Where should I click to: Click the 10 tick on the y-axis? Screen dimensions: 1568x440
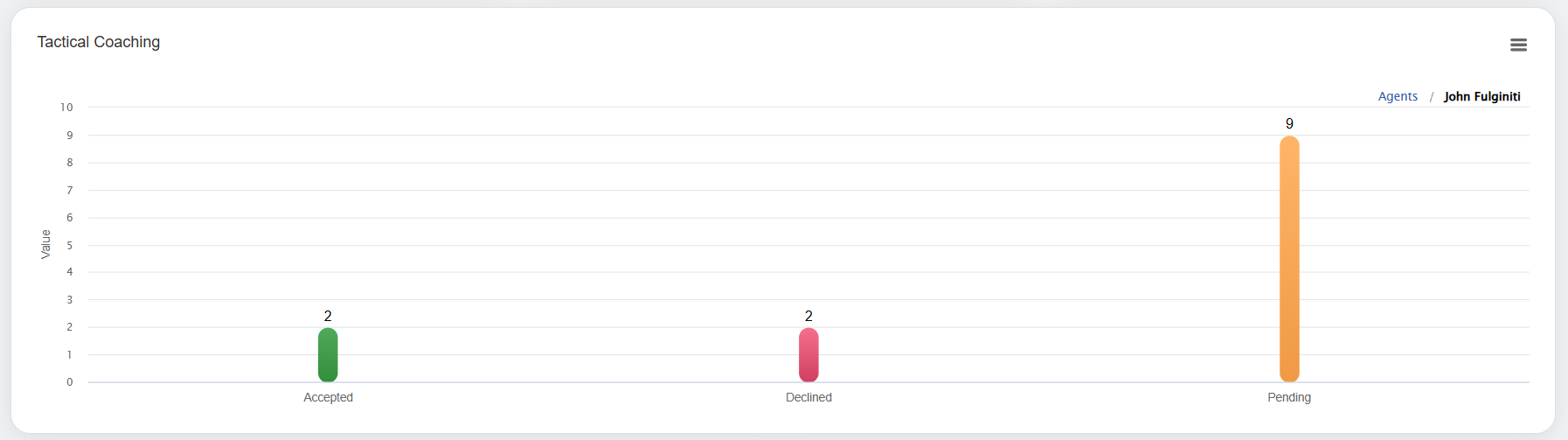[66, 107]
